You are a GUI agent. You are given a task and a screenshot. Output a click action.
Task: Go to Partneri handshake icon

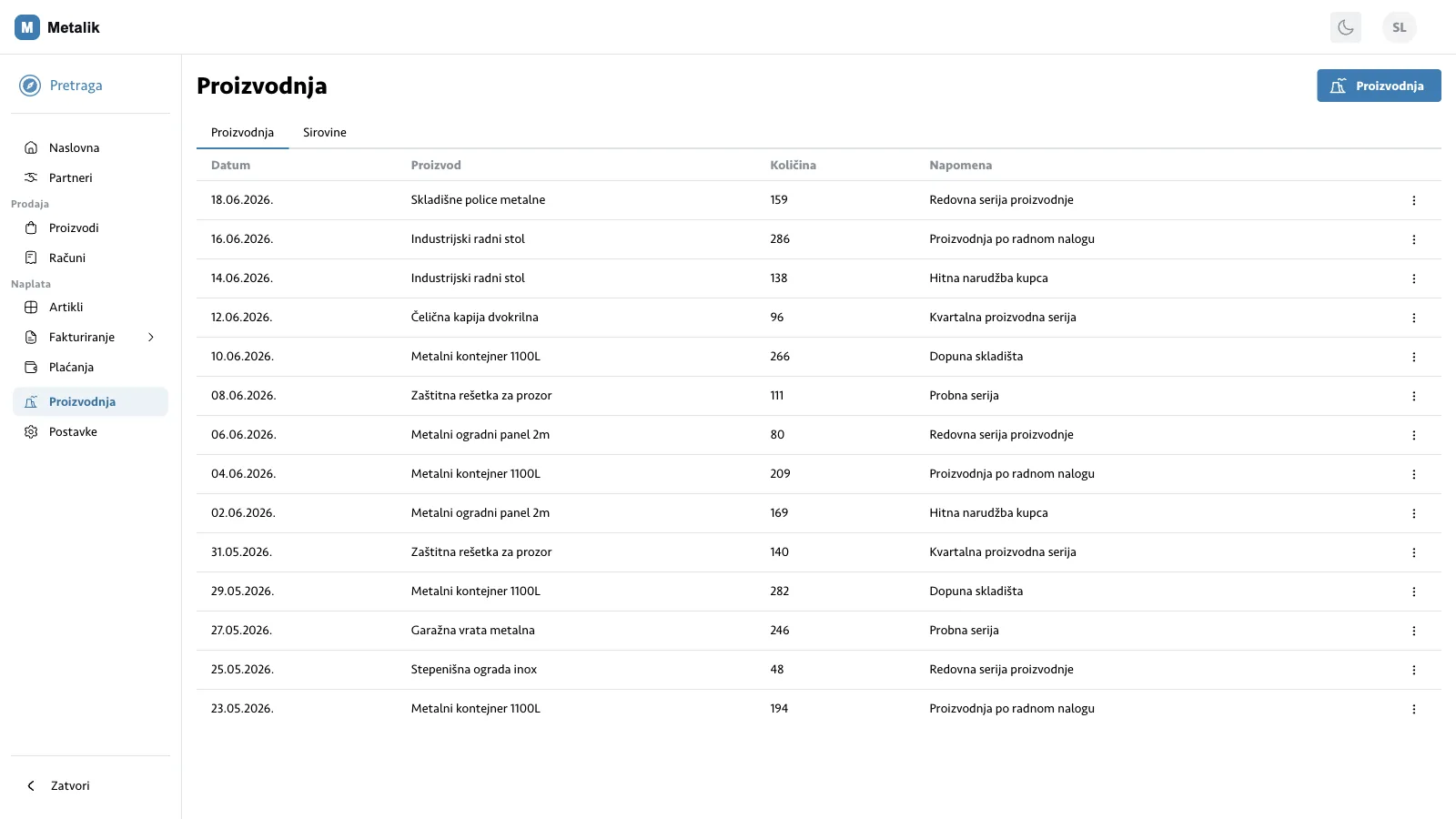coord(31,177)
